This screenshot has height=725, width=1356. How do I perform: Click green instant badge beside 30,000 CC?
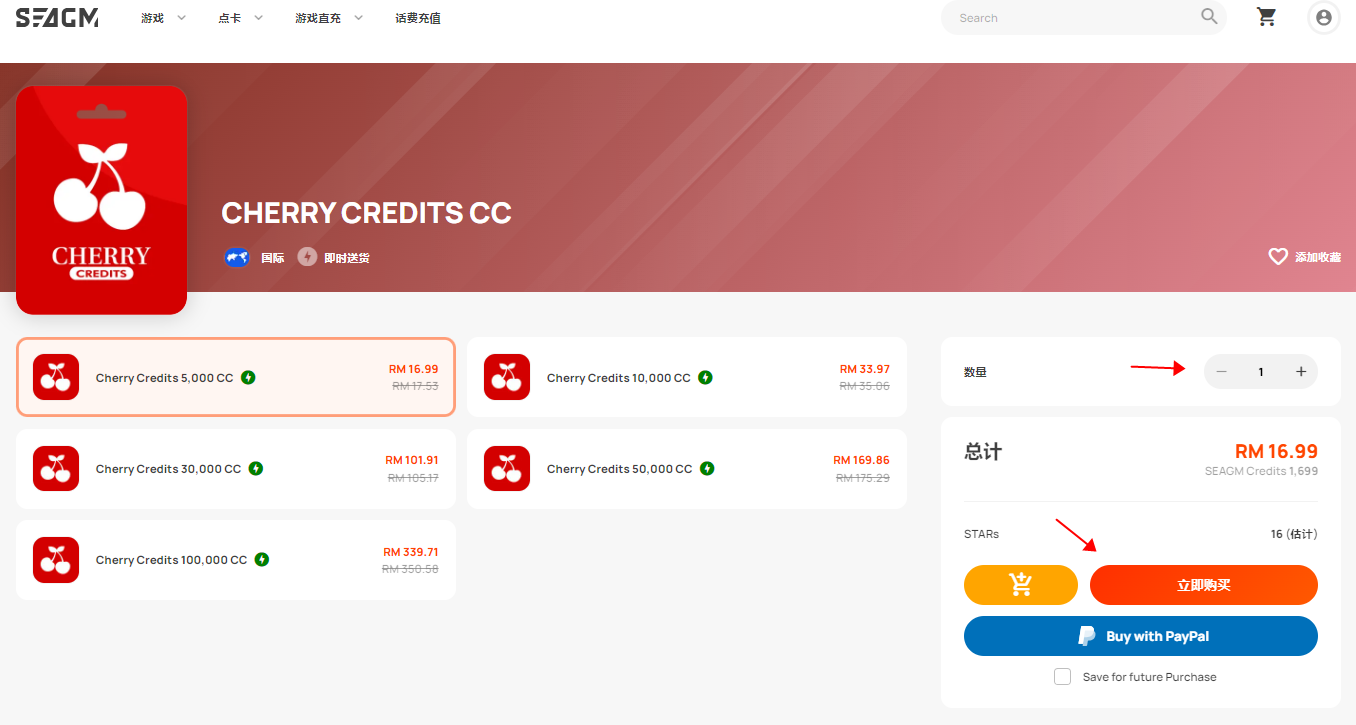(x=256, y=469)
